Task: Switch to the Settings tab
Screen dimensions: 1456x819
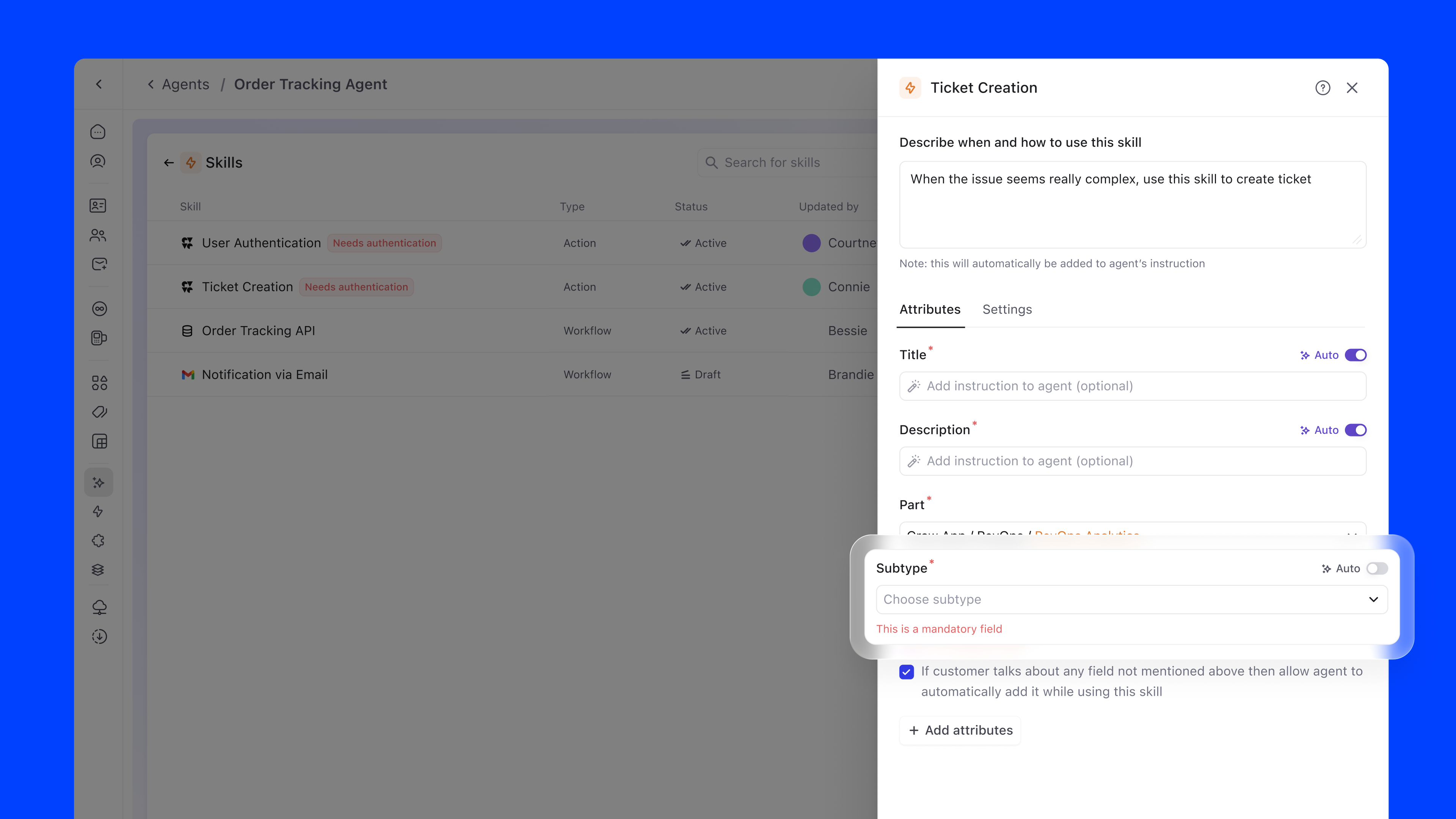Action: pyautogui.click(x=1007, y=310)
